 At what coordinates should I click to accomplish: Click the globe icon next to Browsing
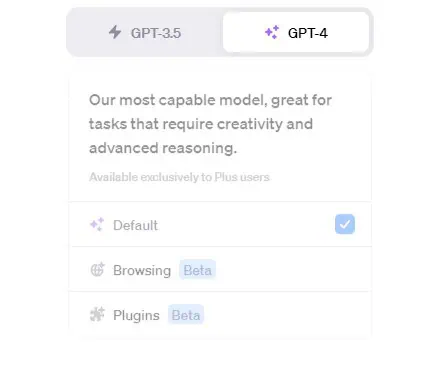pos(98,269)
